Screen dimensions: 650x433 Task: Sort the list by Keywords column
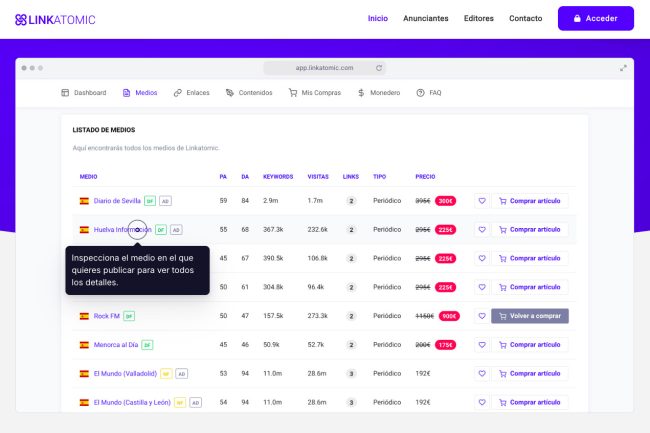(x=277, y=177)
